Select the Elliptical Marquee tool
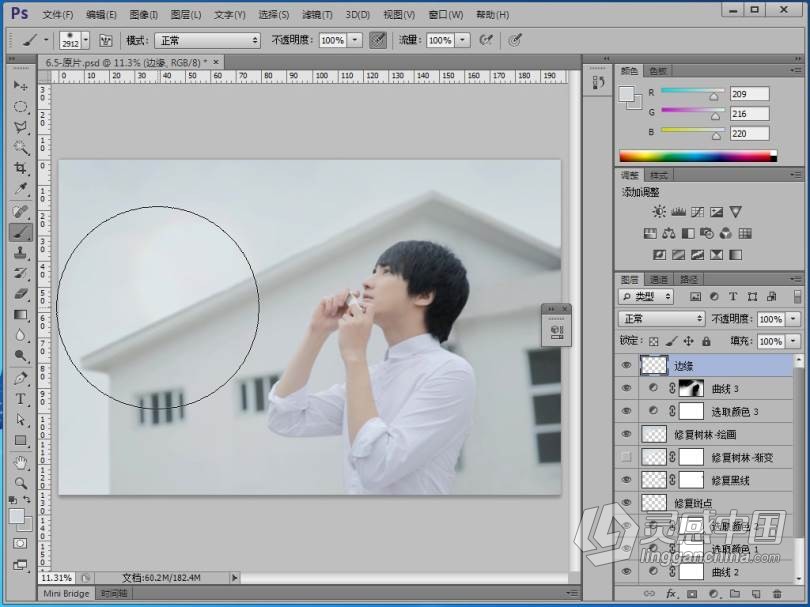810x607 pixels. (21, 106)
